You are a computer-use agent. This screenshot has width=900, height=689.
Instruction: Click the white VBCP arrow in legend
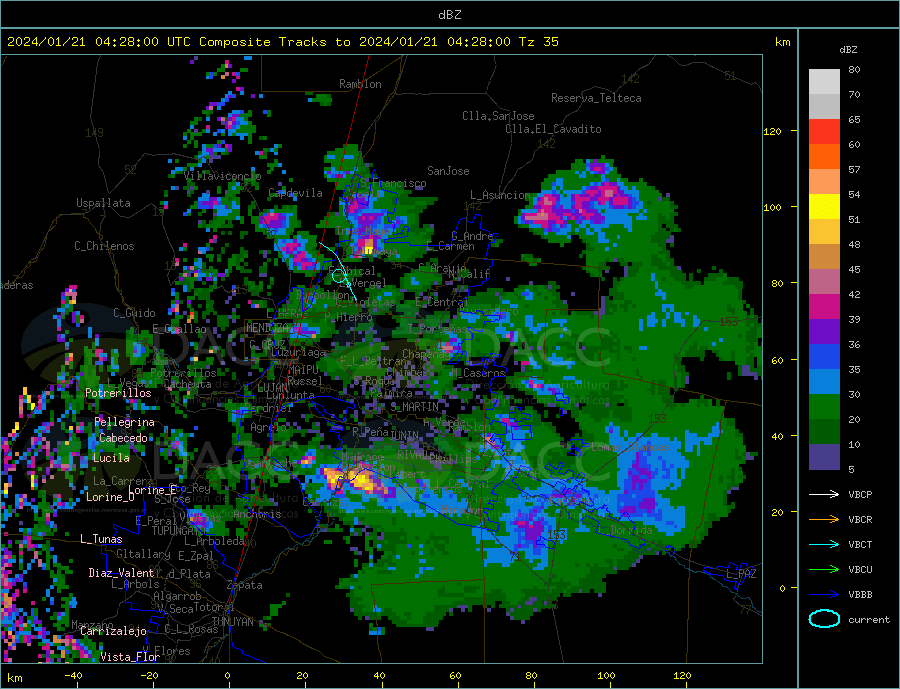point(824,494)
